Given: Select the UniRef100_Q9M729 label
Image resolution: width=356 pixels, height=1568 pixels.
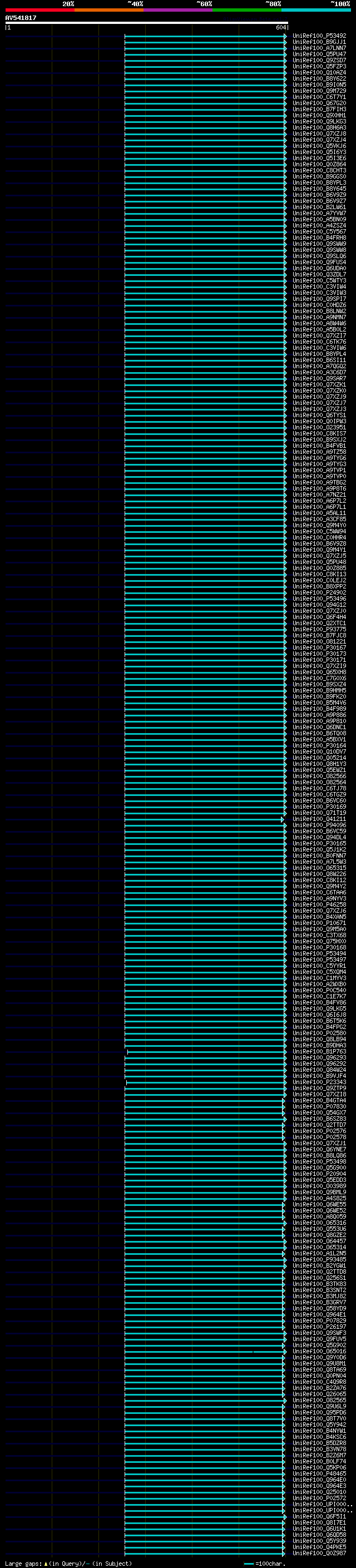Looking at the screenshot, I should pyautogui.click(x=319, y=91).
